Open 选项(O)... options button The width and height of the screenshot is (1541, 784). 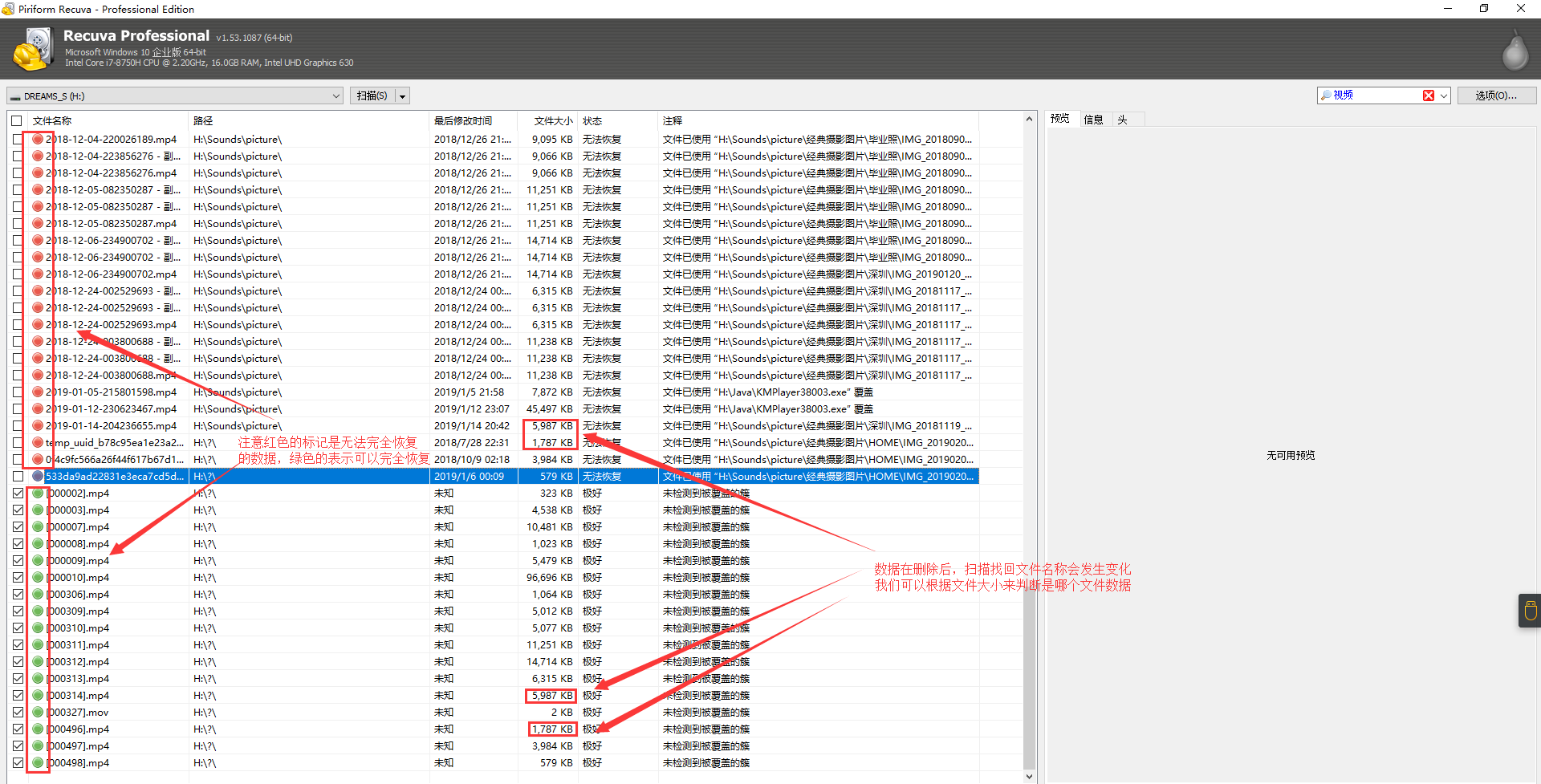1496,95
